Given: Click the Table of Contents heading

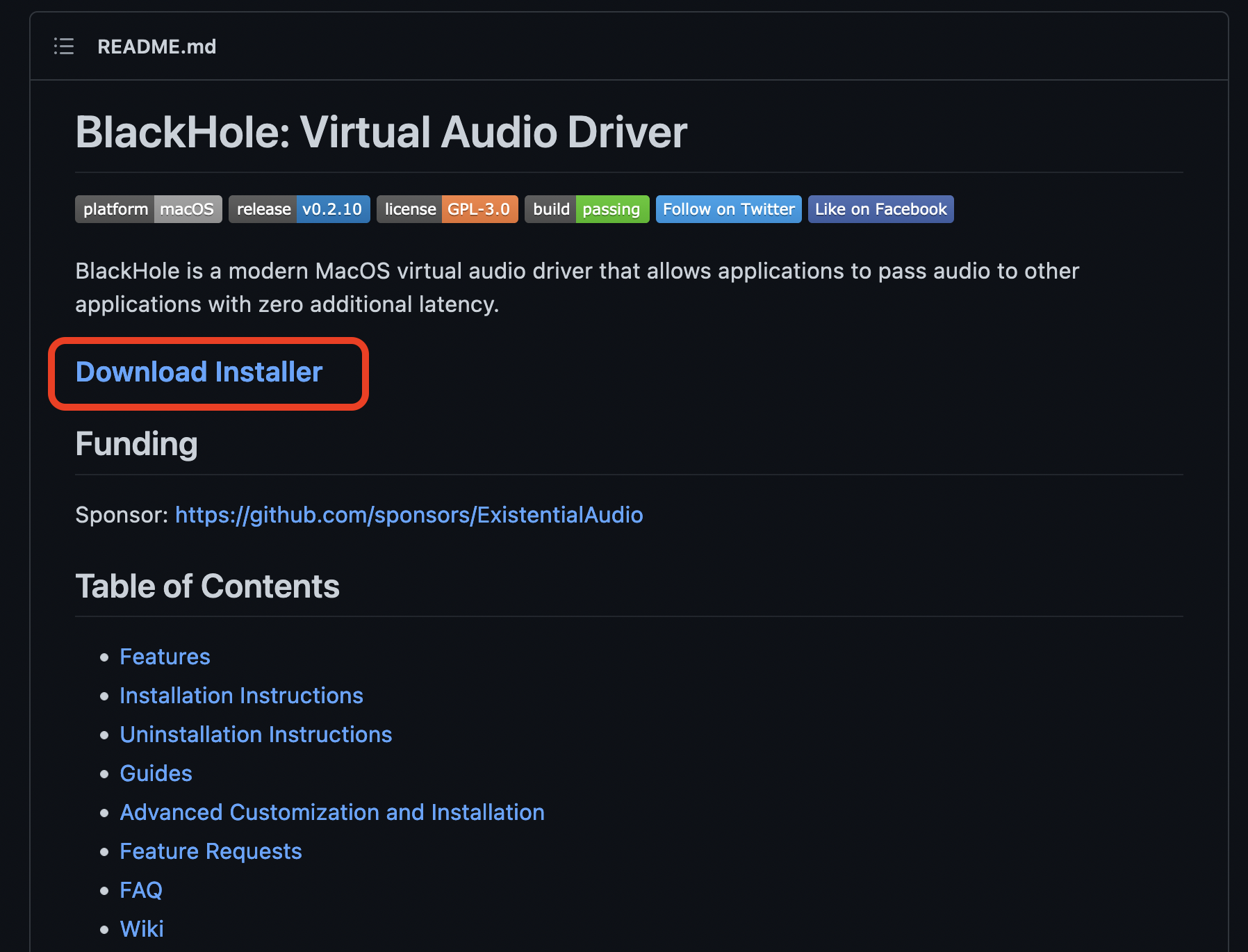Looking at the screenshot, I should (x=208, y=586).
